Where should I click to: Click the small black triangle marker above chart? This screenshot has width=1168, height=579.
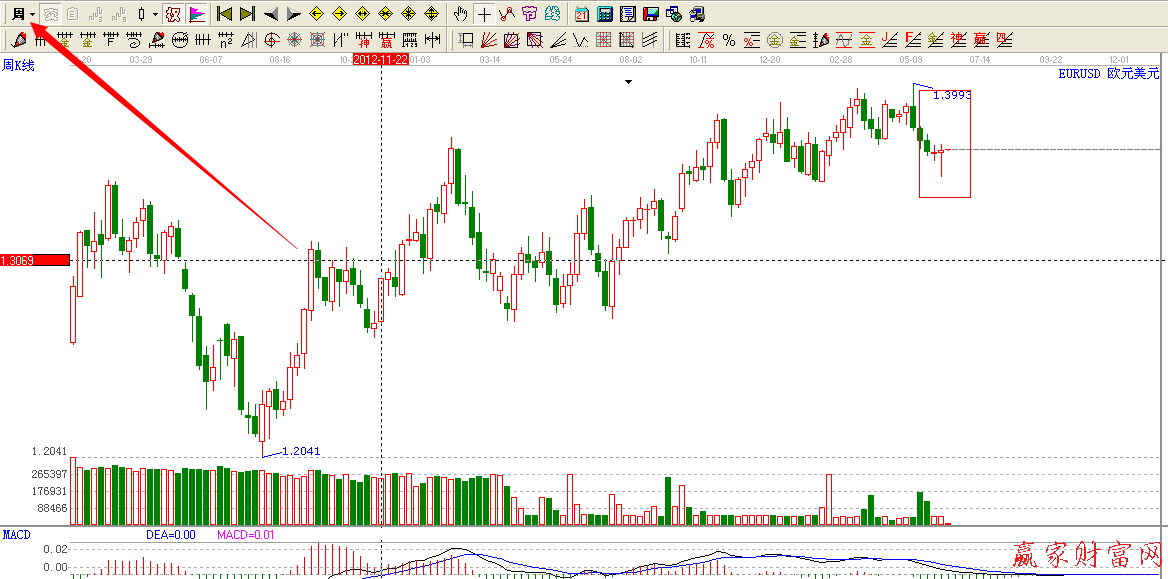pos(628,83)
